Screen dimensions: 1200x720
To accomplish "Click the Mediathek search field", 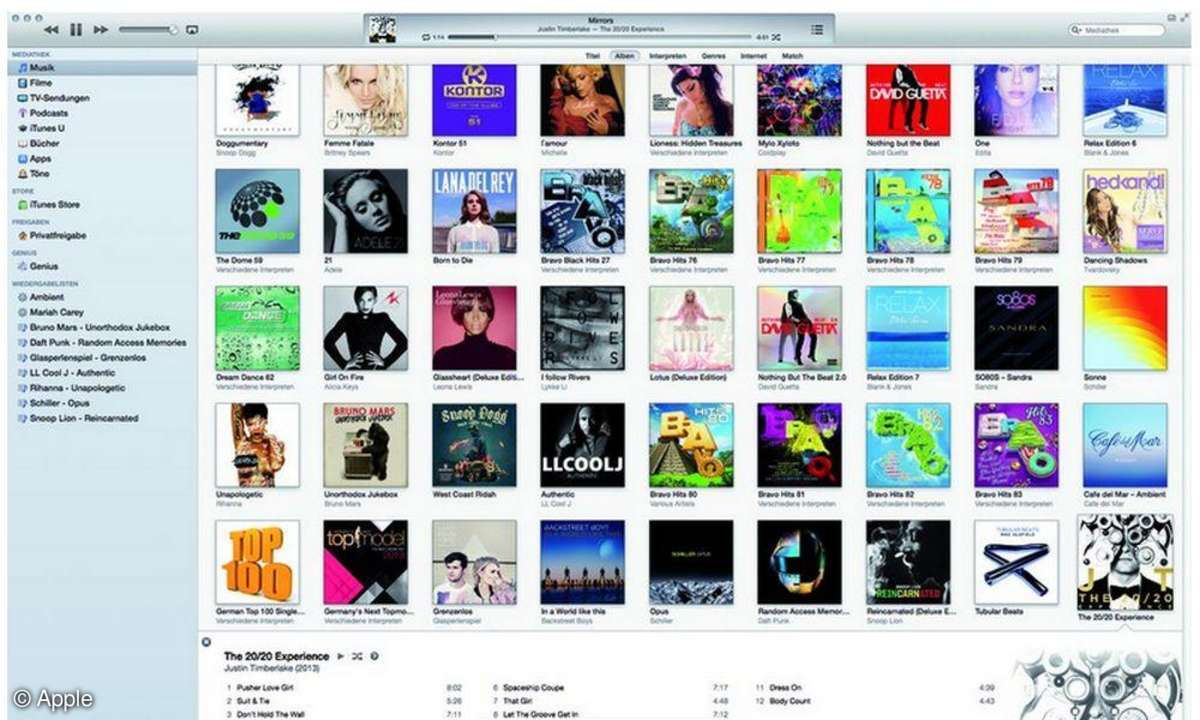I will (x=1115, y=31).
